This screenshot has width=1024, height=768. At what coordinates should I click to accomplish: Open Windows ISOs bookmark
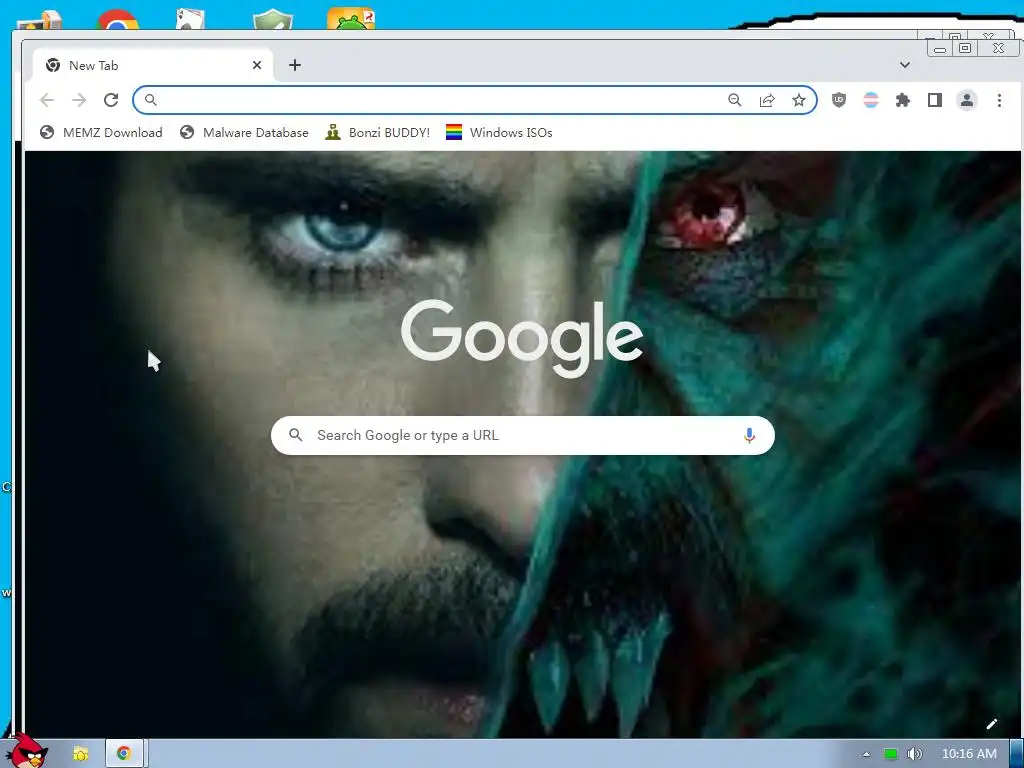point(499,133)
